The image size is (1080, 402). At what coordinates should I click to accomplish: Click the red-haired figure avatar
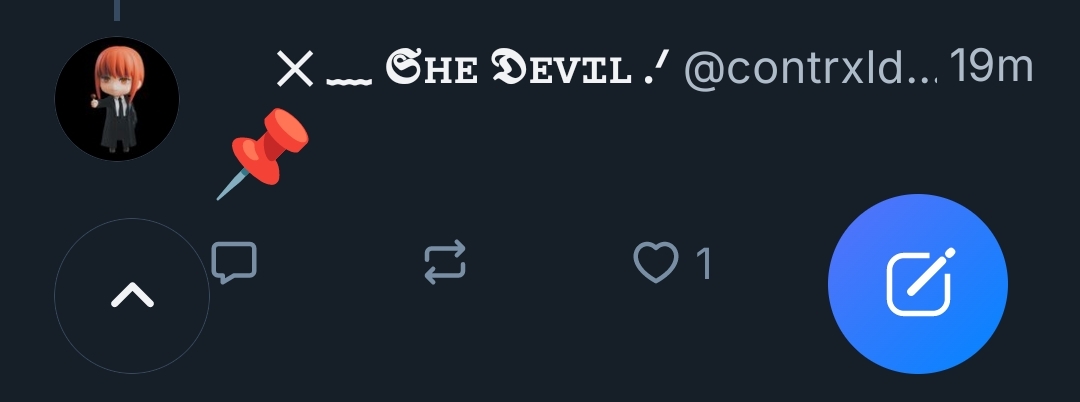[x=117, y=99]
